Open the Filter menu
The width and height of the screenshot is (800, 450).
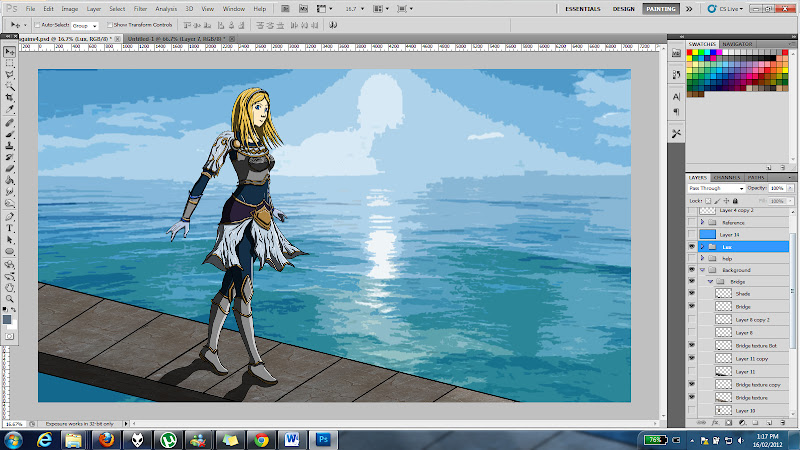click(140, 8)
